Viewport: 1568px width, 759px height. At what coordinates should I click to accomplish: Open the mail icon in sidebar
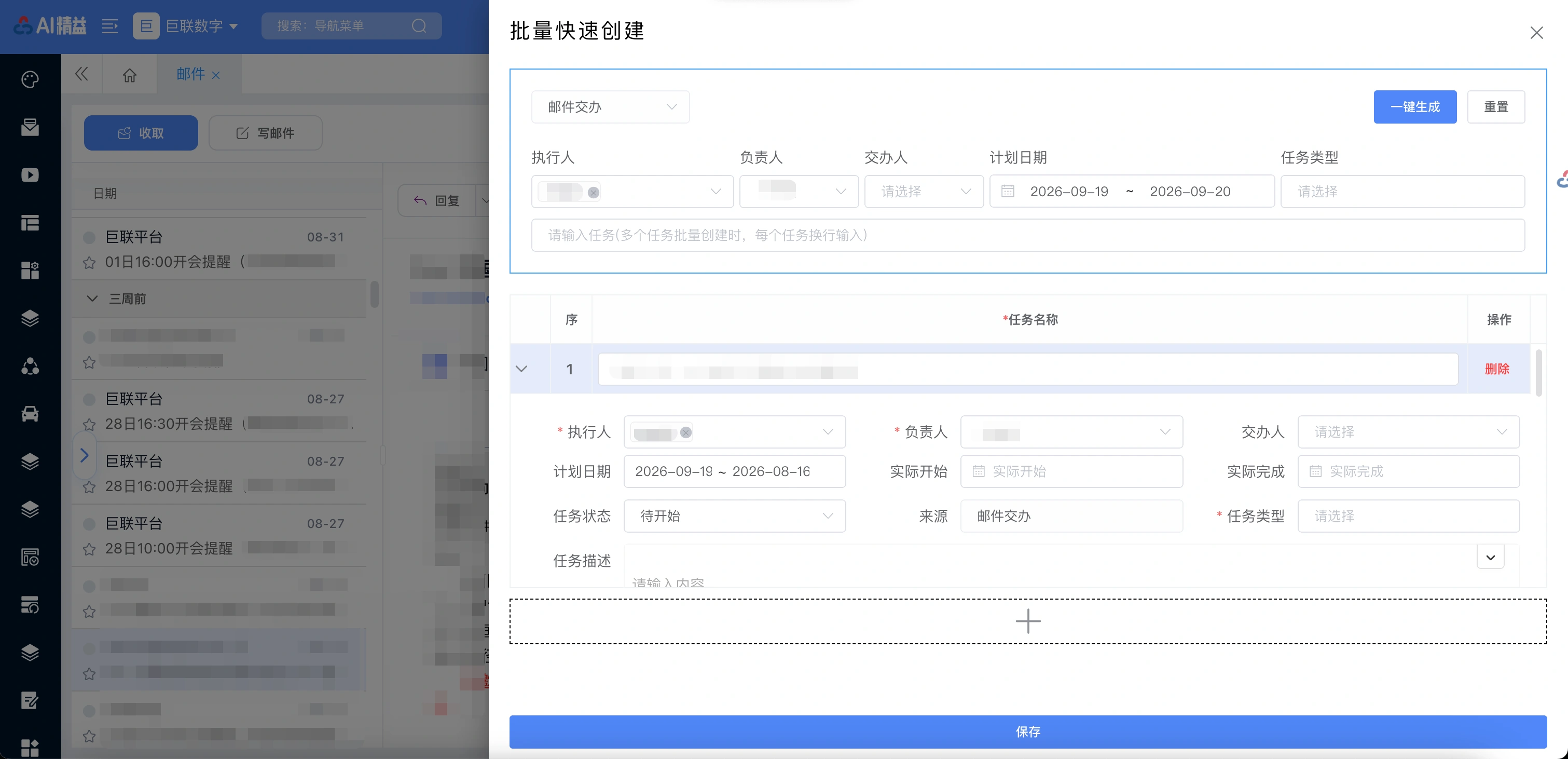pyautogui.click(x=30, y=127)
